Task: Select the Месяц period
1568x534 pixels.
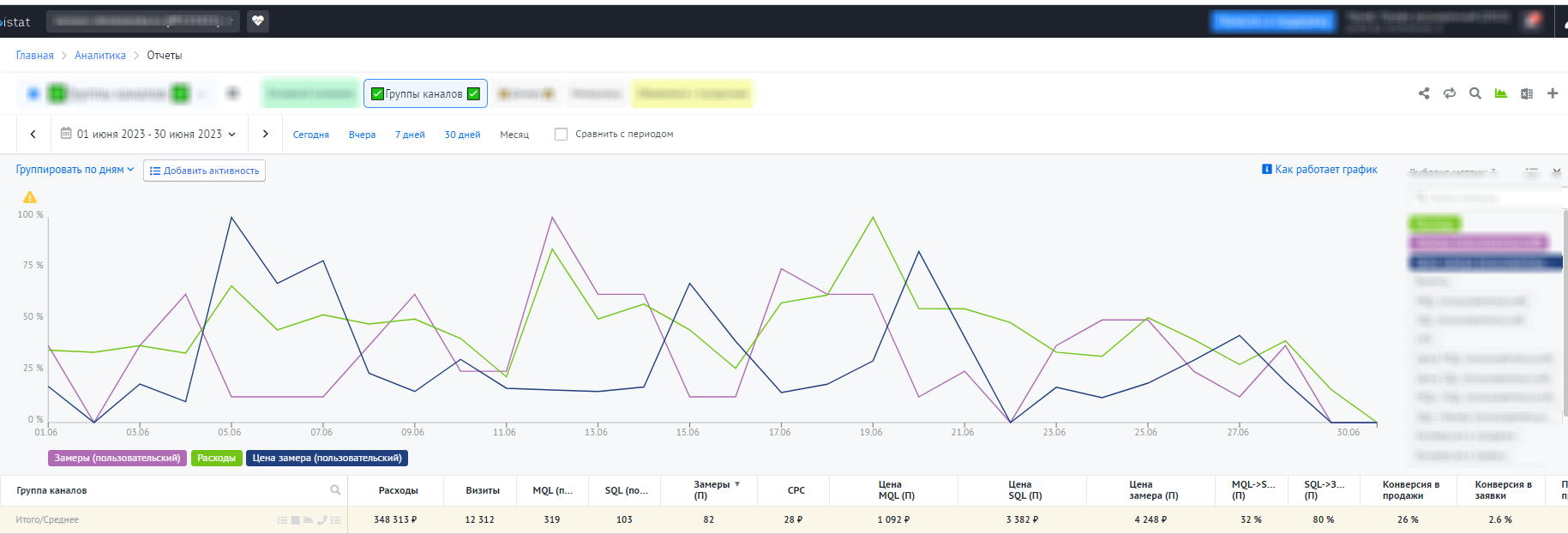Action: click(x=514, y=135)
